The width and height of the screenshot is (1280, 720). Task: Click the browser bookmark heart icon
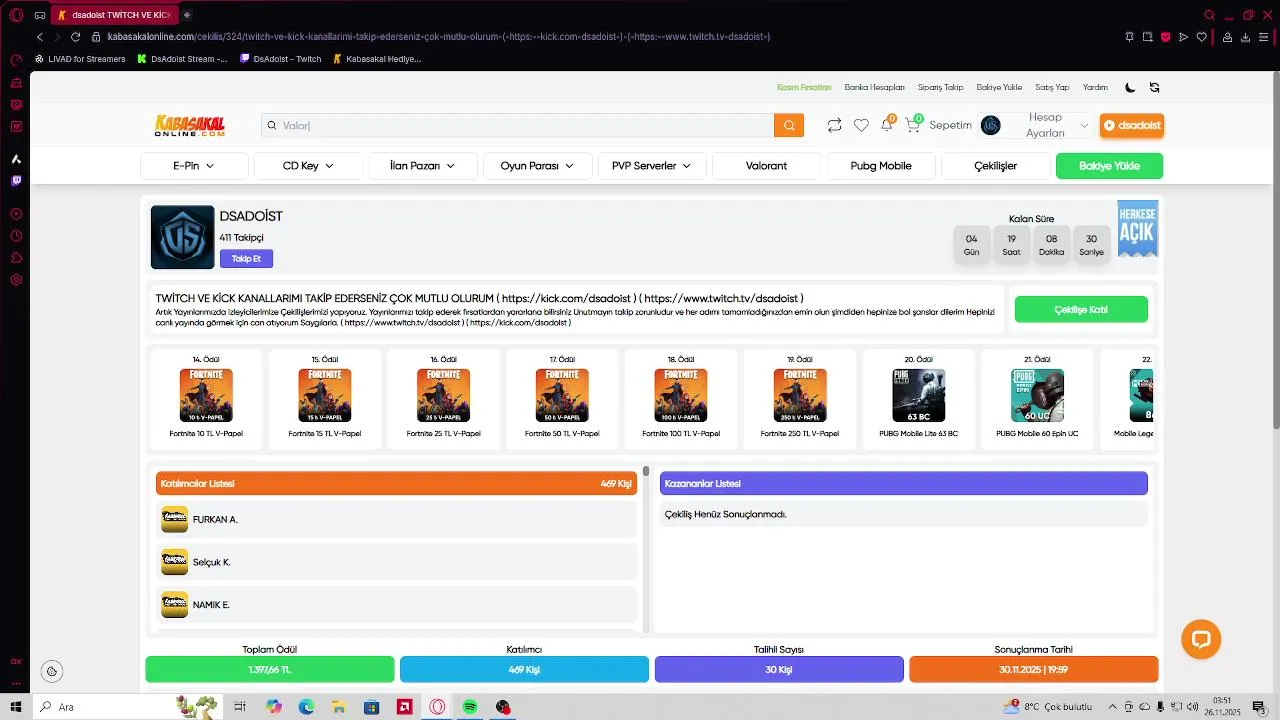1202,37
